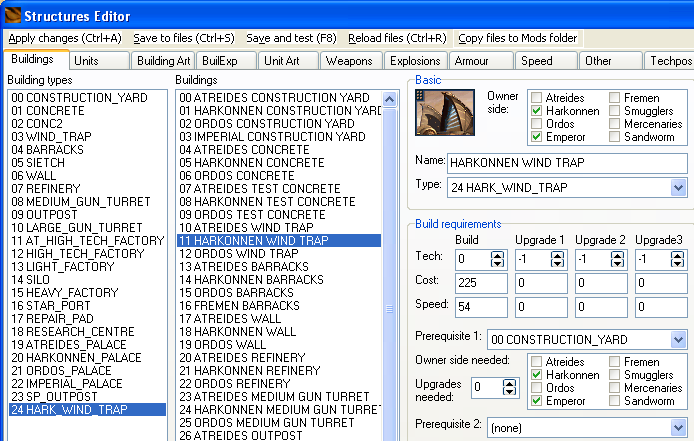
Task: Select 12 ORDOS WIND TRAP in Buildings
Action: pos(279,254)
